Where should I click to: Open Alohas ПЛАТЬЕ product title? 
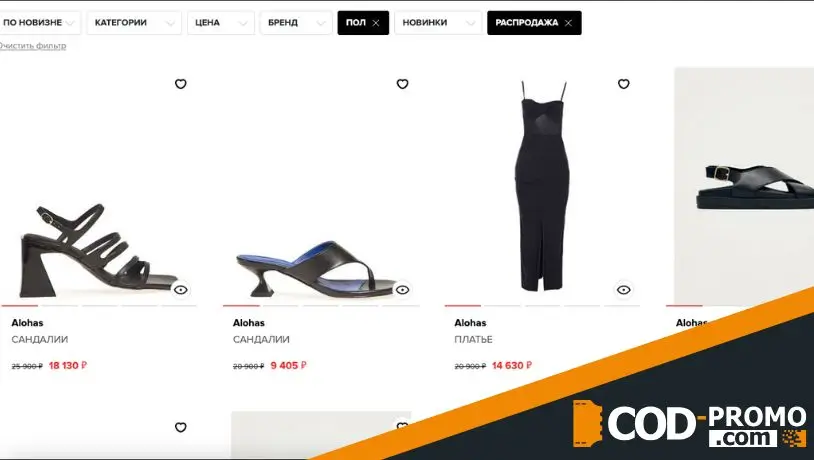click(473, 340)
